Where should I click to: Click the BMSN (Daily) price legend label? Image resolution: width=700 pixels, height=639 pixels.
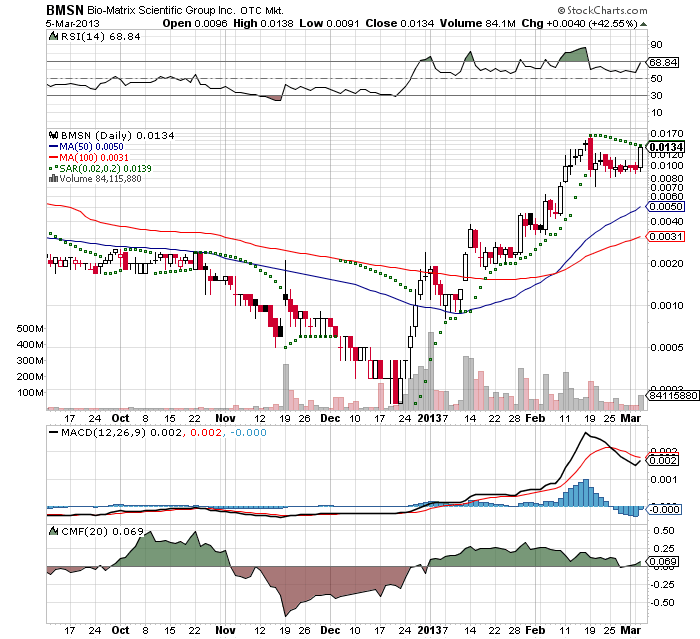(x=99, y=136)
